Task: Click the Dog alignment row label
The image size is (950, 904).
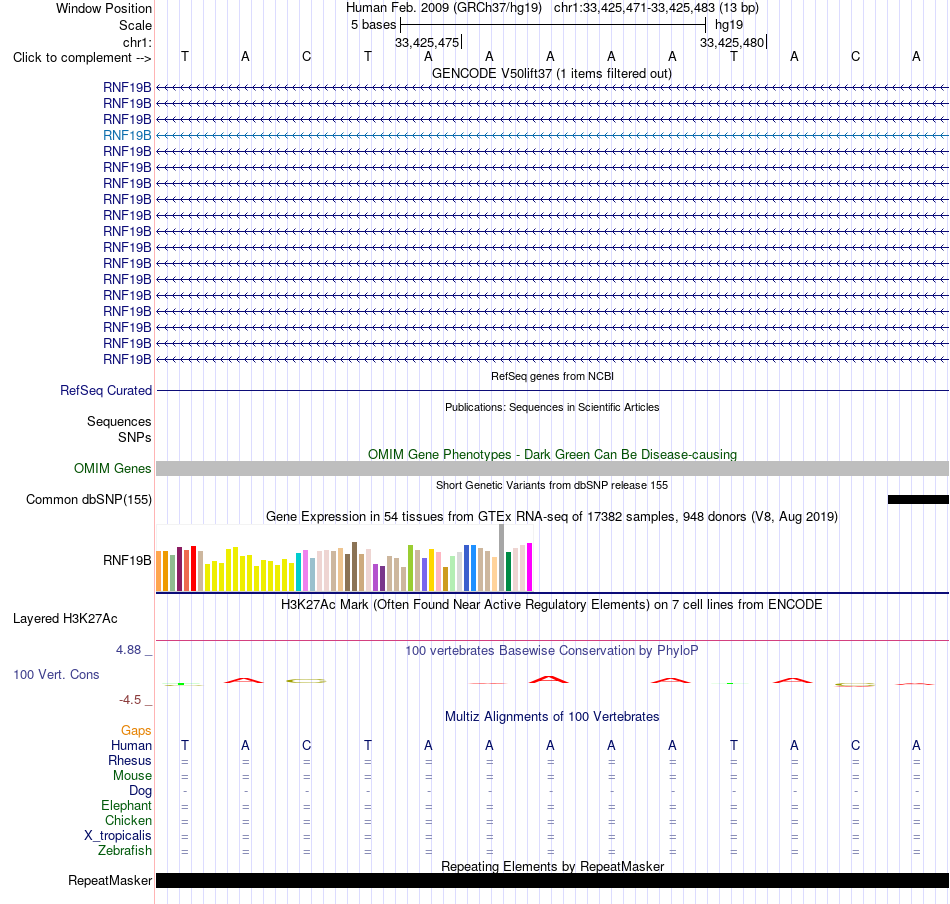Action: point(141,791)
